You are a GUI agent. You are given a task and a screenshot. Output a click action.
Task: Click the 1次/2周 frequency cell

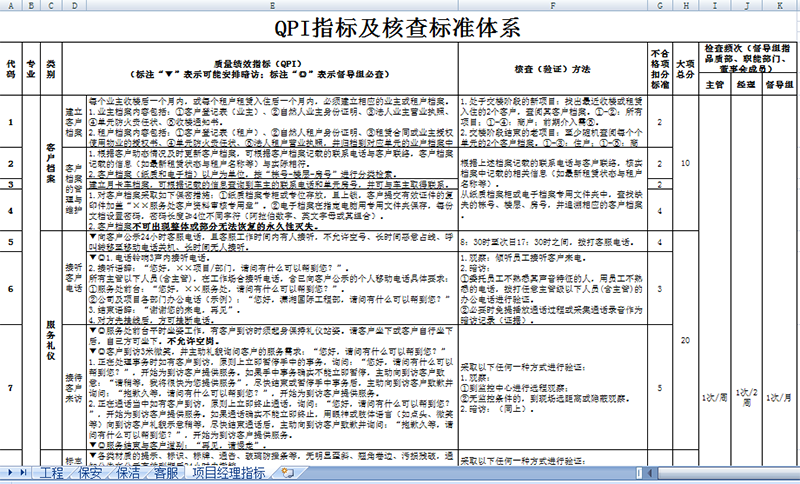pos(746,397)
